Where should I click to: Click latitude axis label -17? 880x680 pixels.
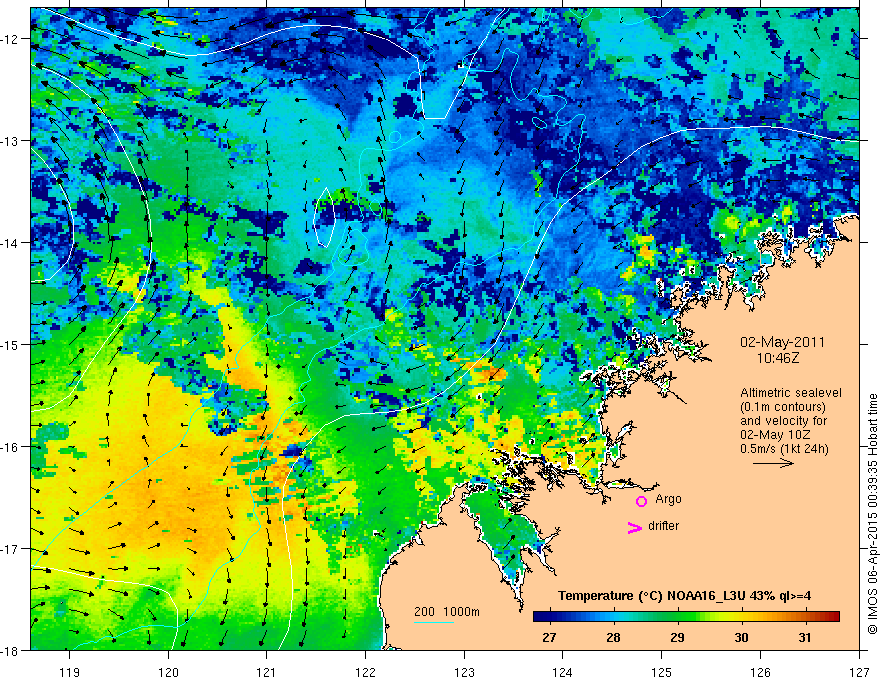(x=11, y=549)
